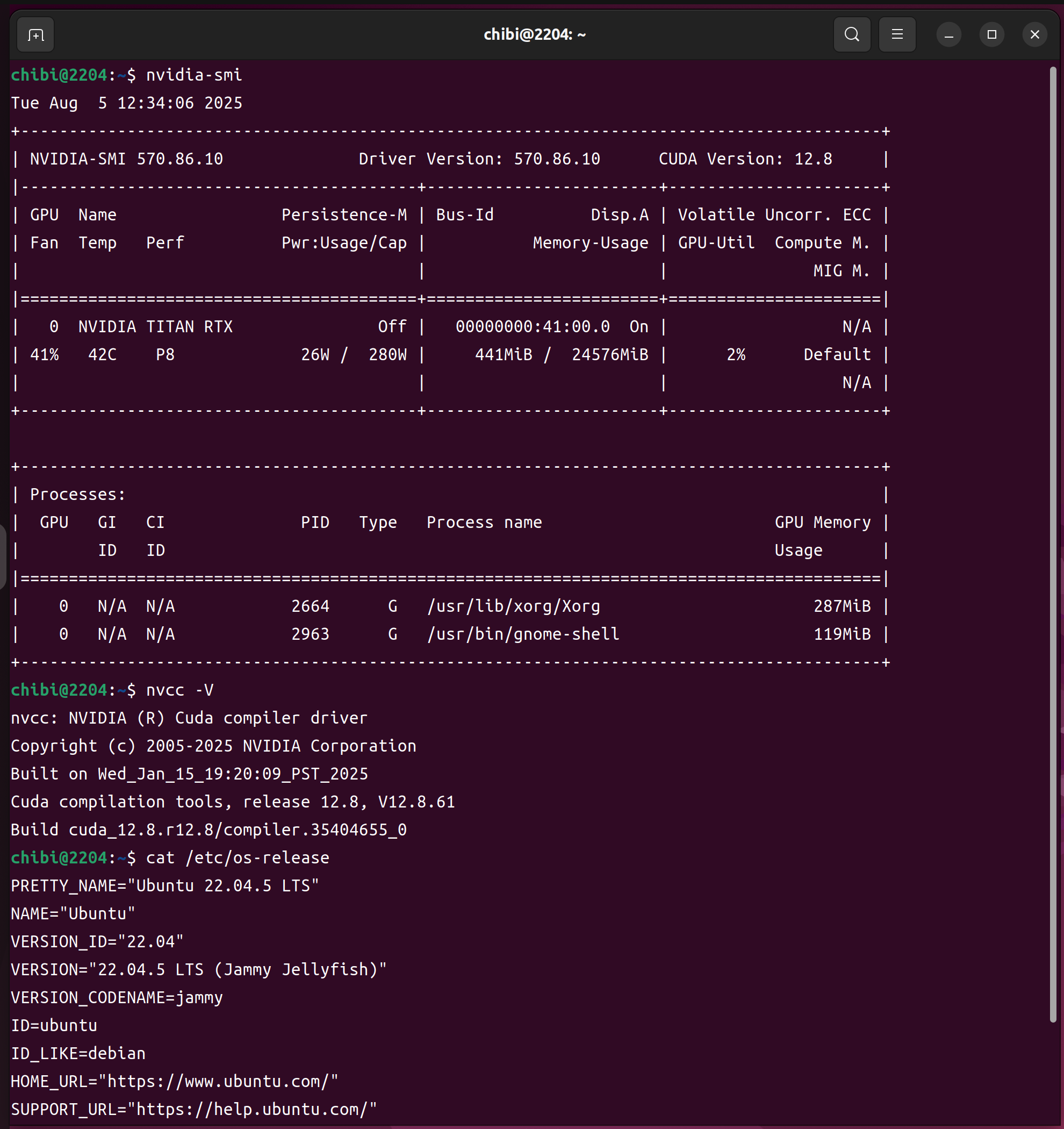Open the hamburger main menu
1064x1129 pixels.
pos(897,34)
